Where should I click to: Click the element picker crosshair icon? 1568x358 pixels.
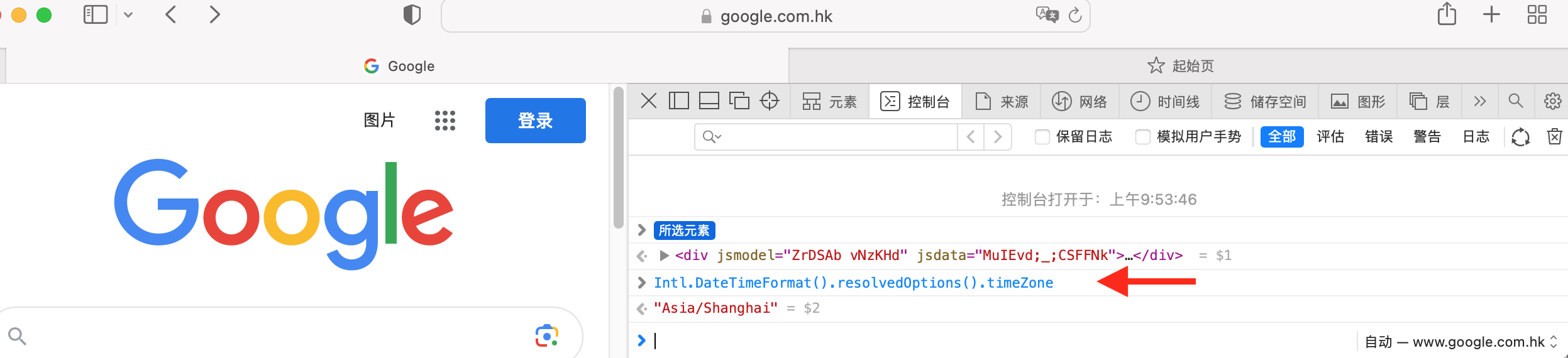(x=769, y=101)
